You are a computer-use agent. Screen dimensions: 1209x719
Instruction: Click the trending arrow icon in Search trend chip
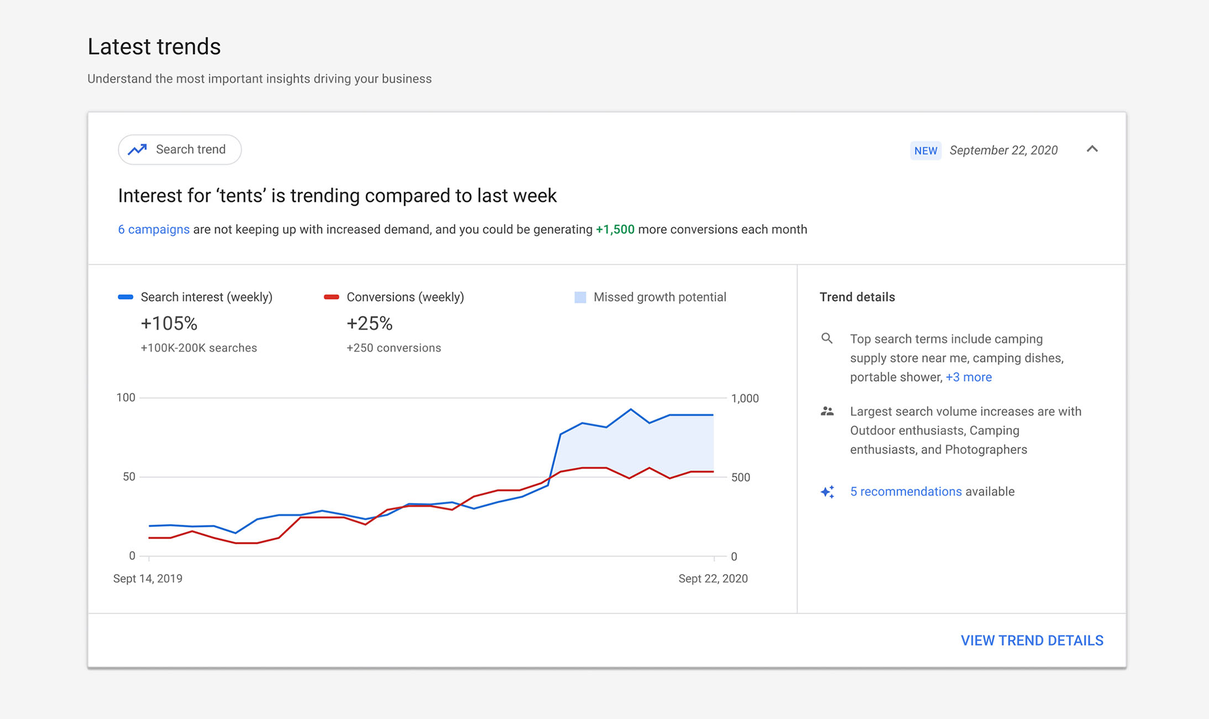point(137,150)
